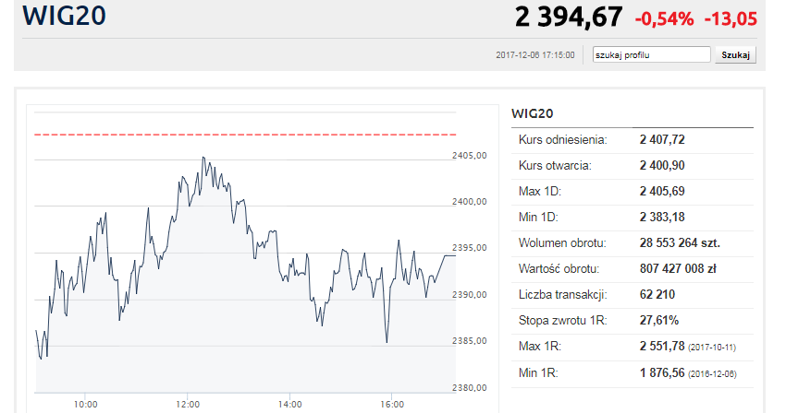Click the 12:00 time axis label

pos(187,404)
